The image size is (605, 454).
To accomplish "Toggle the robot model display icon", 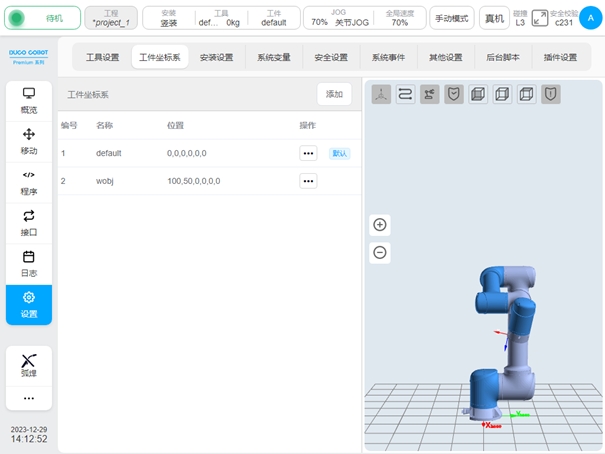I will click(430, 94).
